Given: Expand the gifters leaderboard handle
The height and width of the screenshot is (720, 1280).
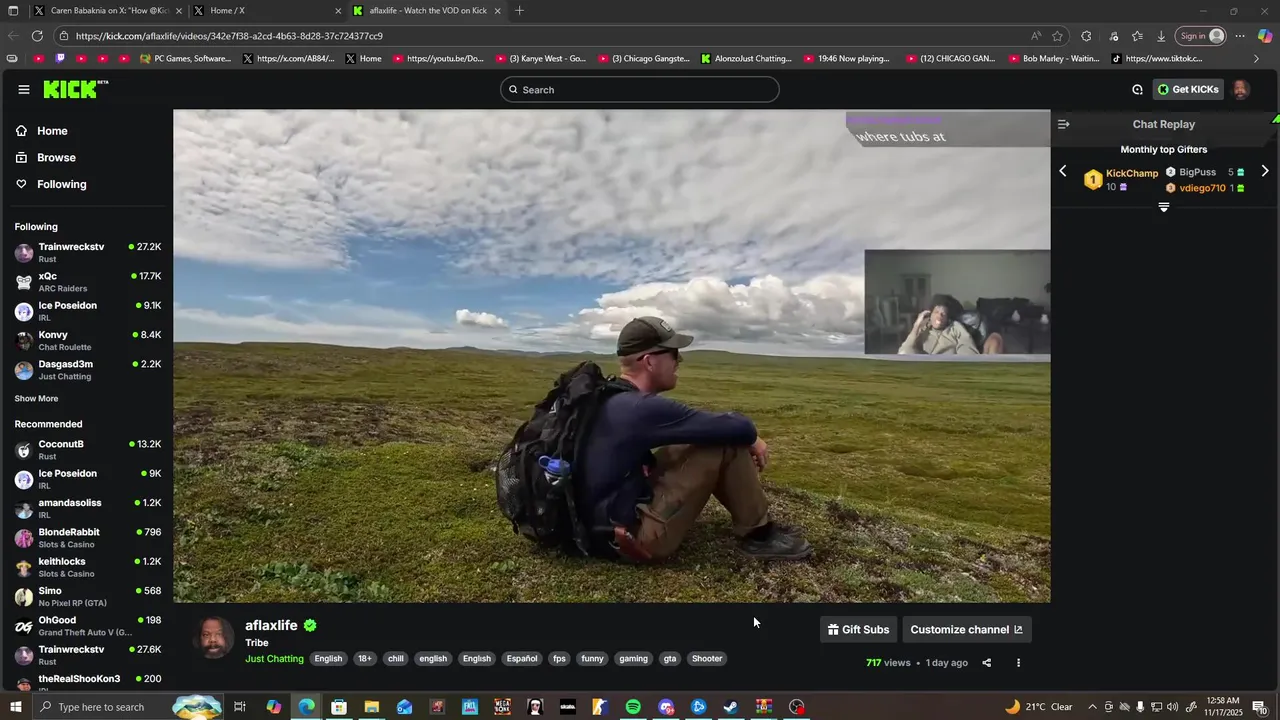Looking at the screenshot, I should tap(1164, 207).
